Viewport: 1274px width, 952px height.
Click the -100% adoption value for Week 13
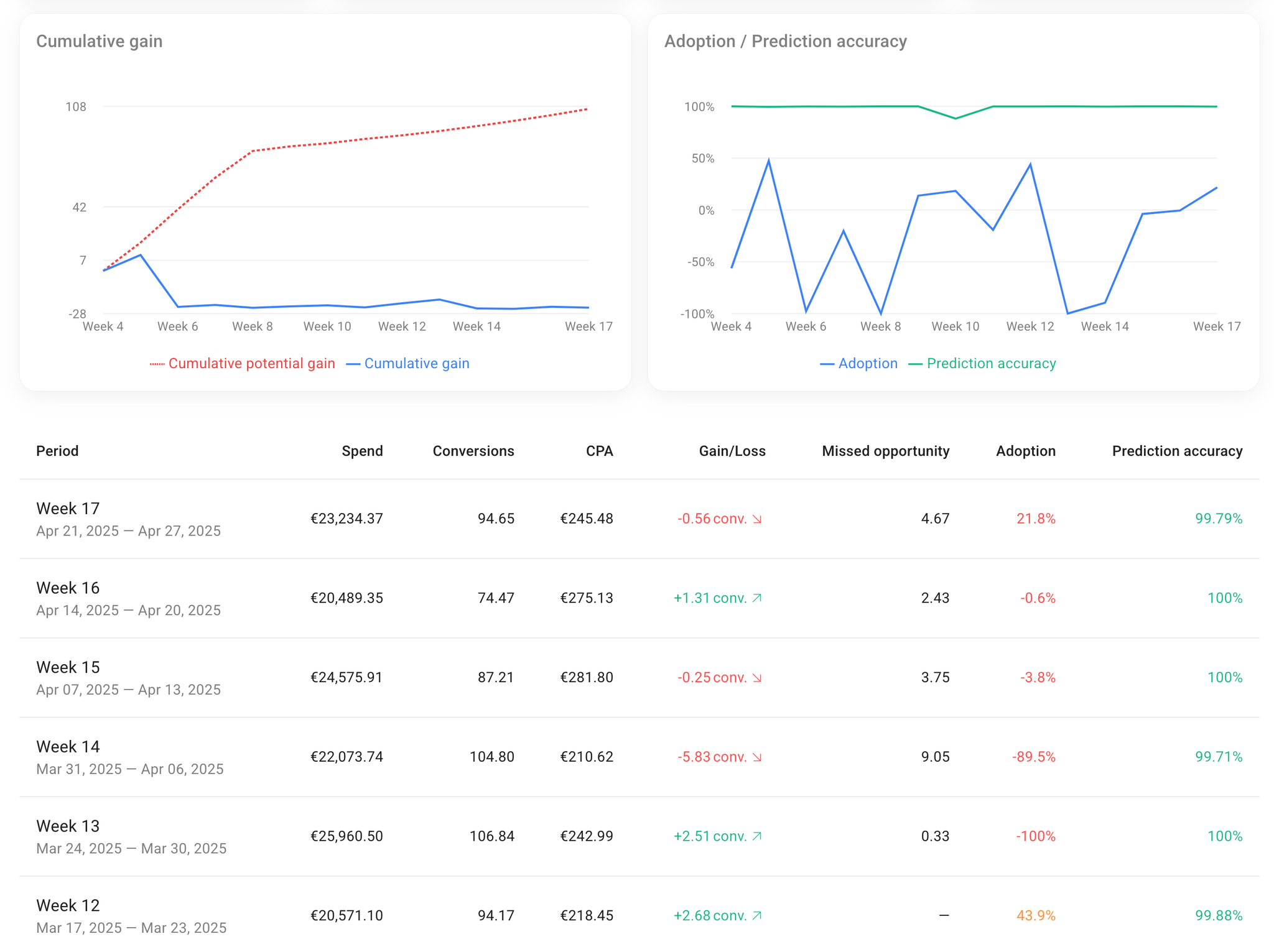tap(1035, 836)
